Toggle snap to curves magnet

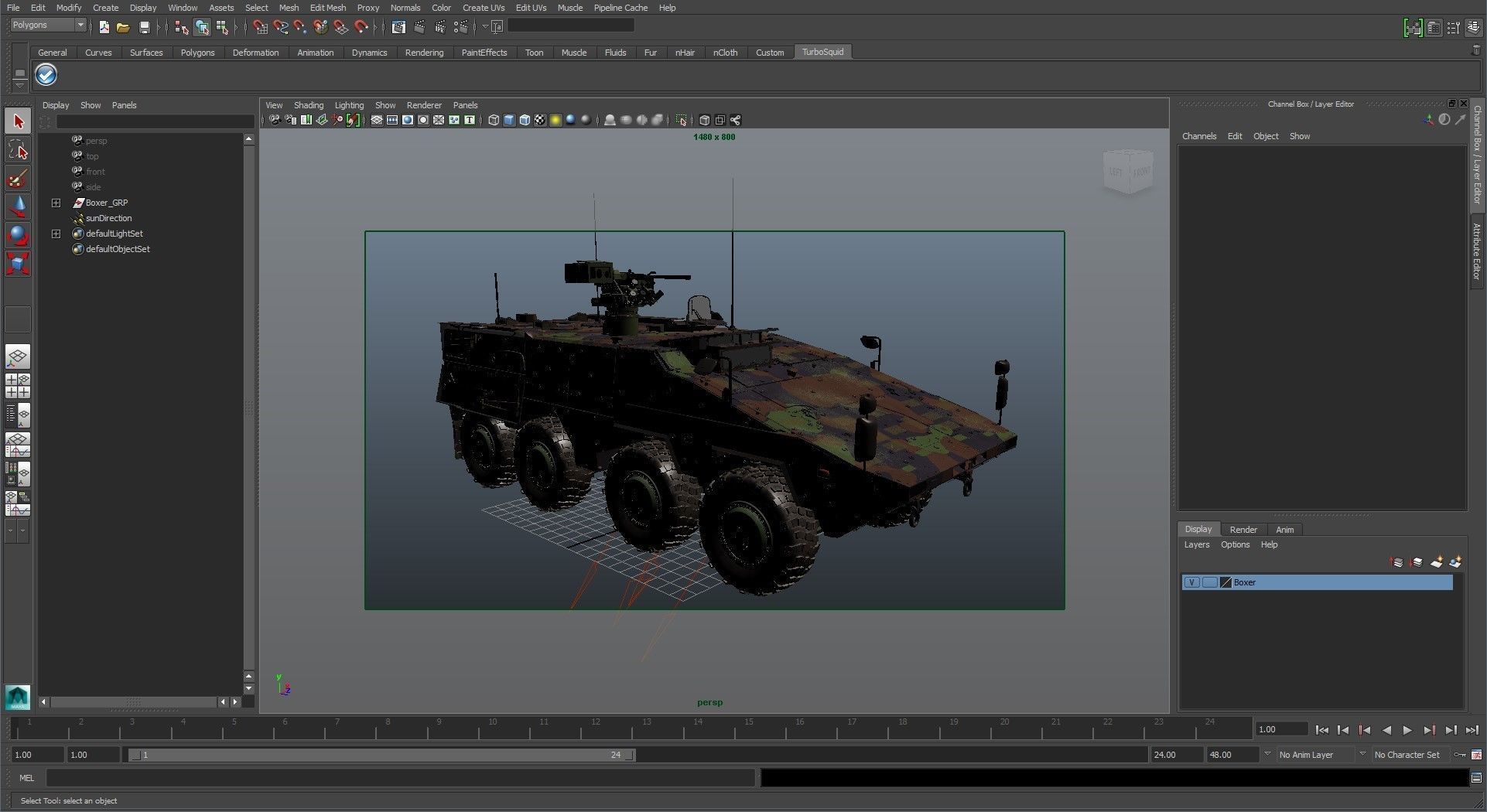tap(281, 27)
